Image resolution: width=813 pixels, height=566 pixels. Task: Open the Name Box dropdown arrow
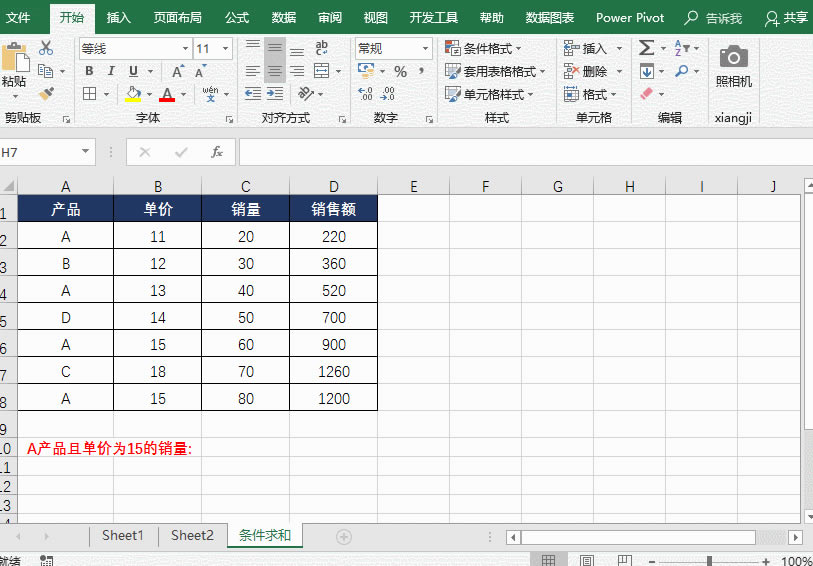click(87, 152)
